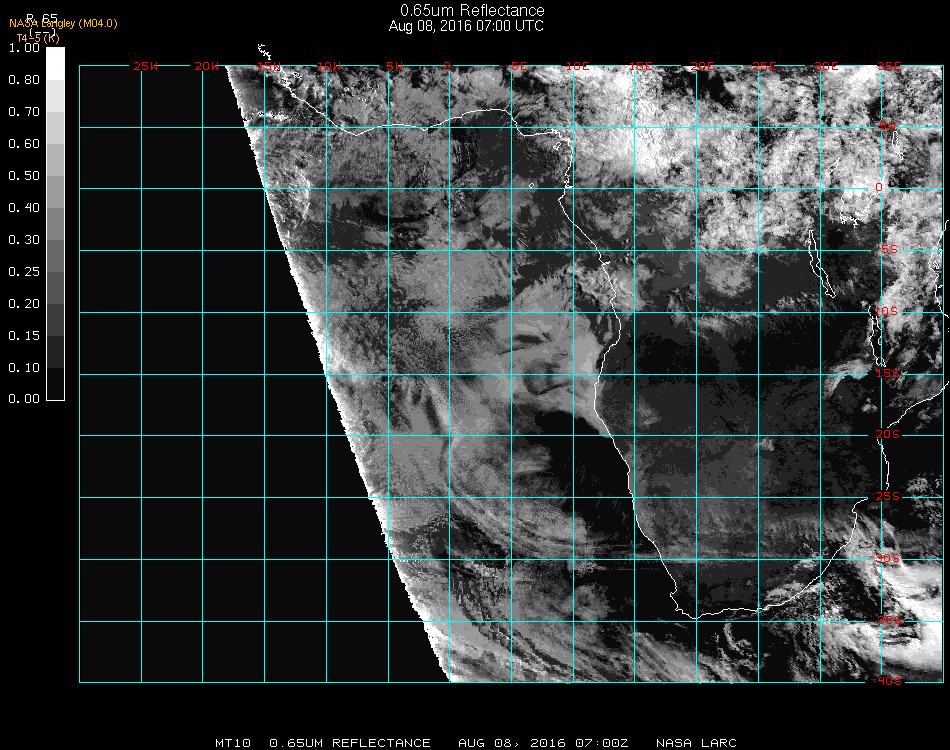Click the 5N latitude label
950x750 pixels.
click(x=888, y=126)
